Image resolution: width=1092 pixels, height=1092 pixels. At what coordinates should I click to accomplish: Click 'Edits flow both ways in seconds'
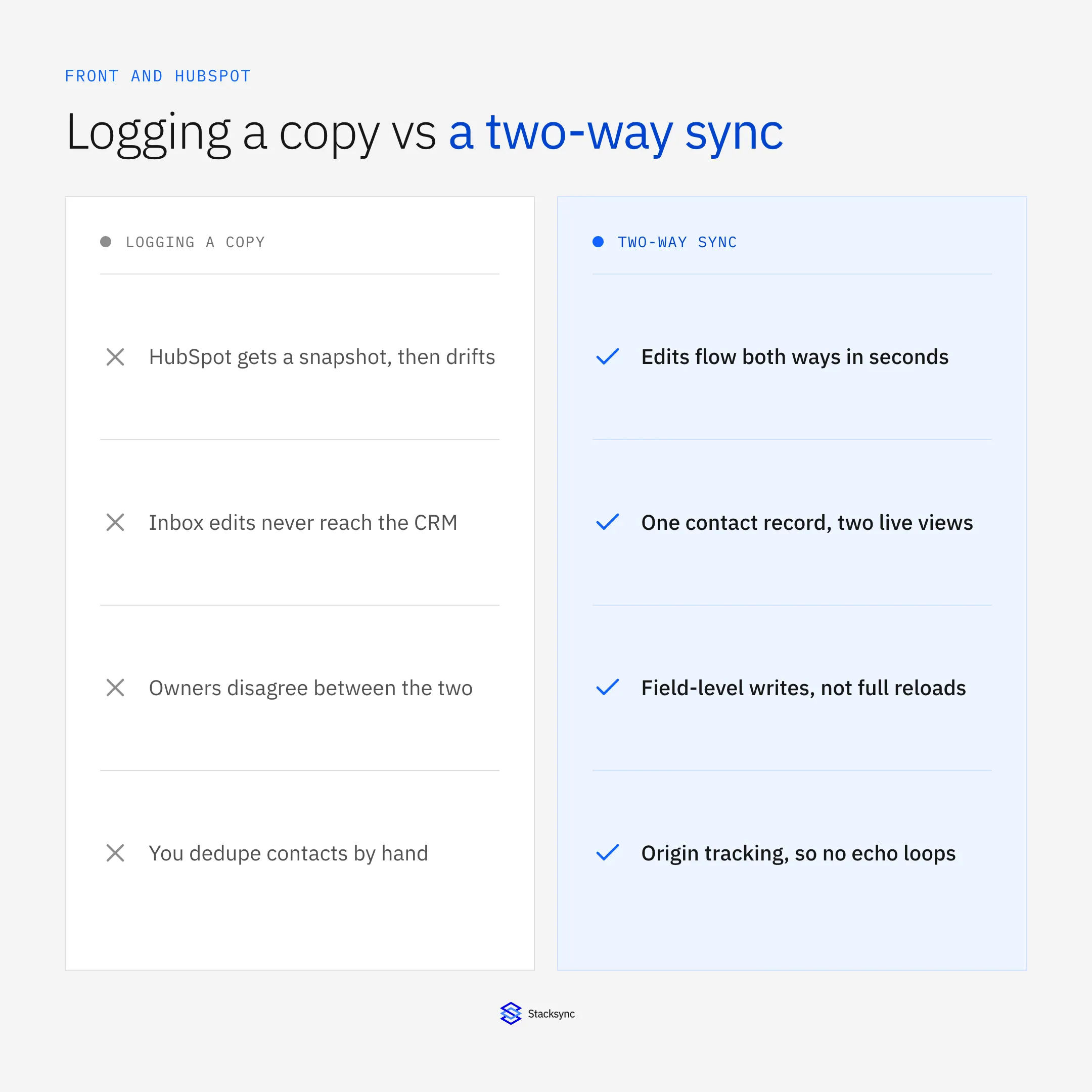(x=795, y=357)
